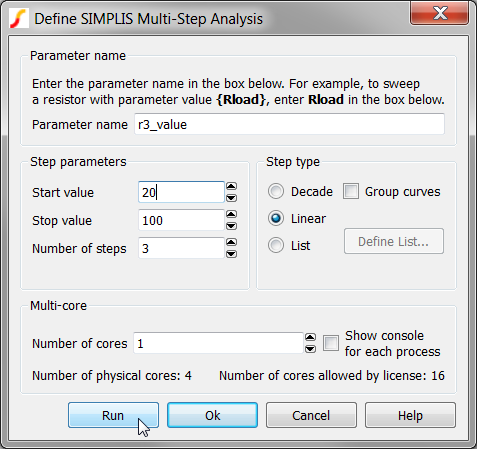This screenshot has height=449, width=477.
Task: Decrement Stop value using down spinner
Action: coord(231,226)
